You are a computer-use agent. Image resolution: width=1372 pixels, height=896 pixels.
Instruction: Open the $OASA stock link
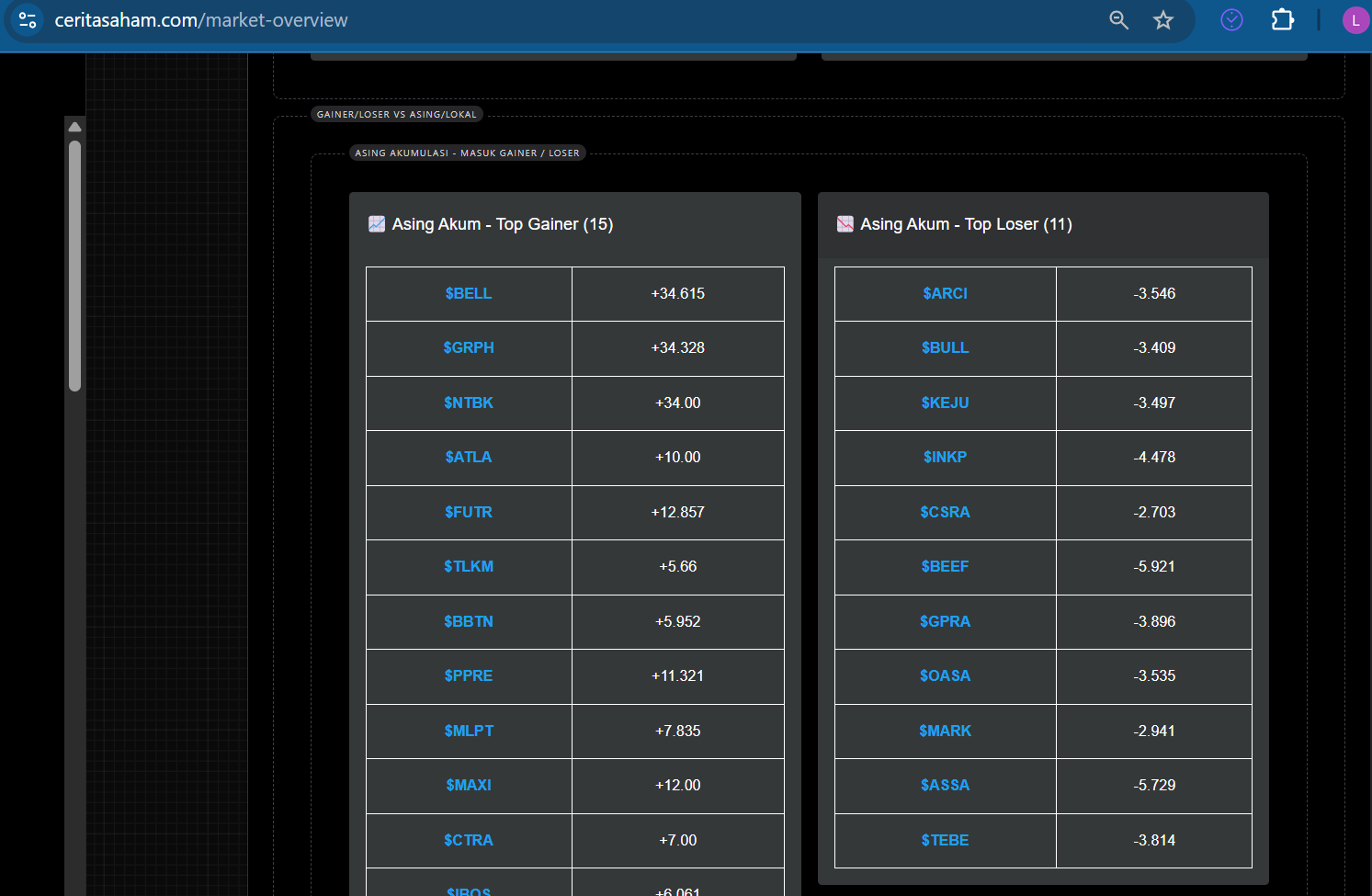click(946, 676)
